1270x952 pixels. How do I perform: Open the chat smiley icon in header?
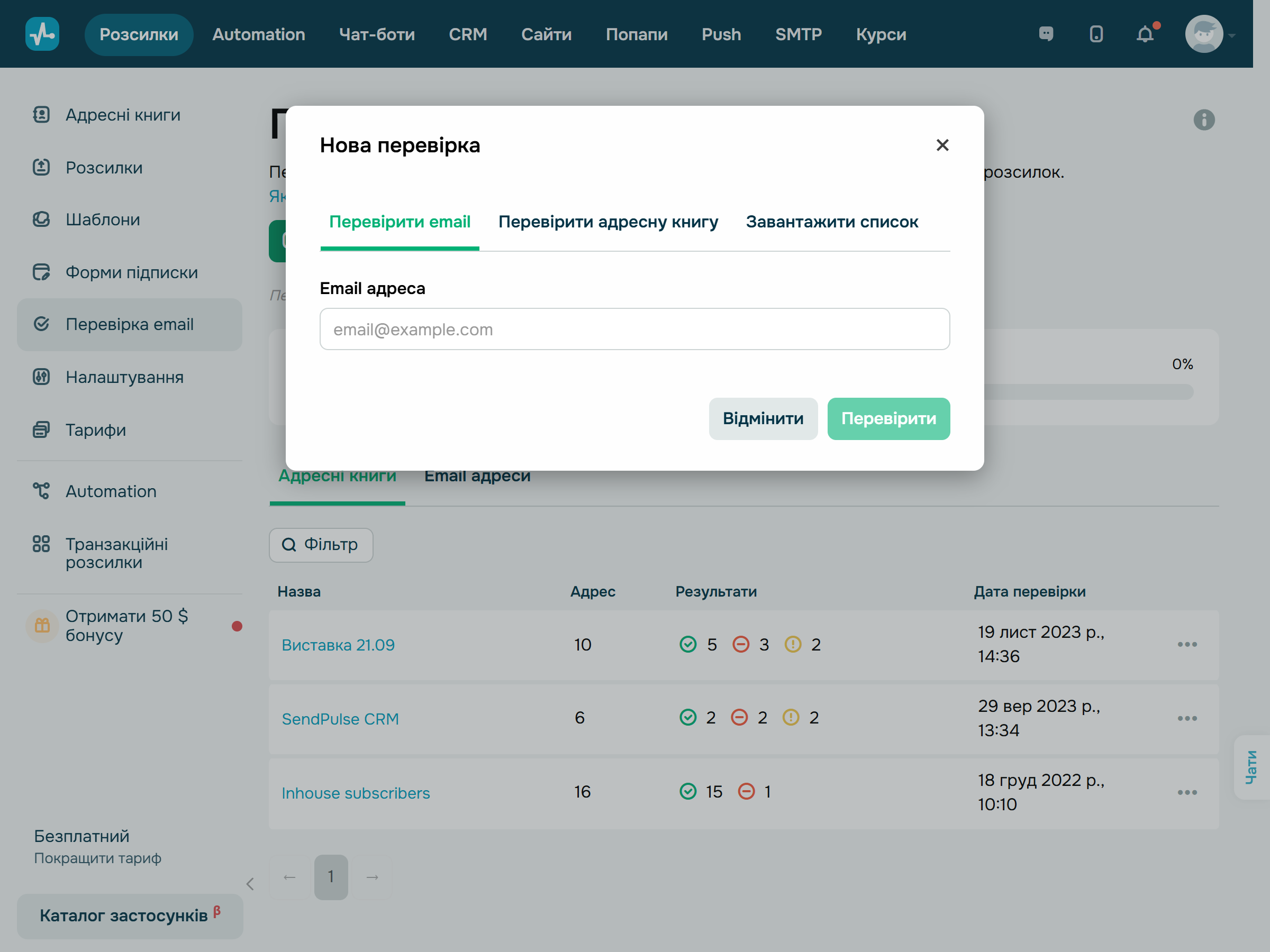click(1046, 34)
